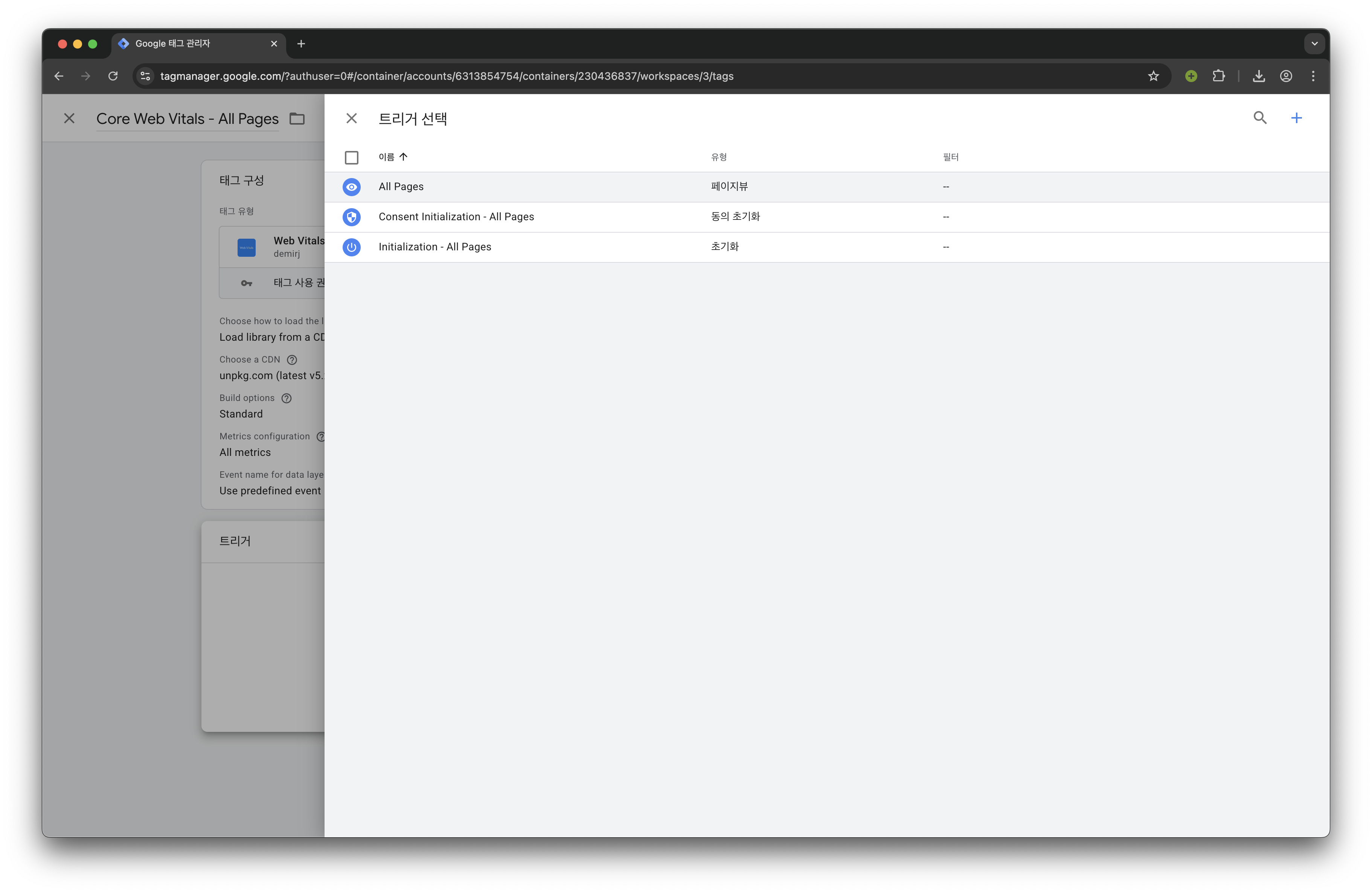
Task: Click the folder icon beside tag name
Action: [297, 118]
